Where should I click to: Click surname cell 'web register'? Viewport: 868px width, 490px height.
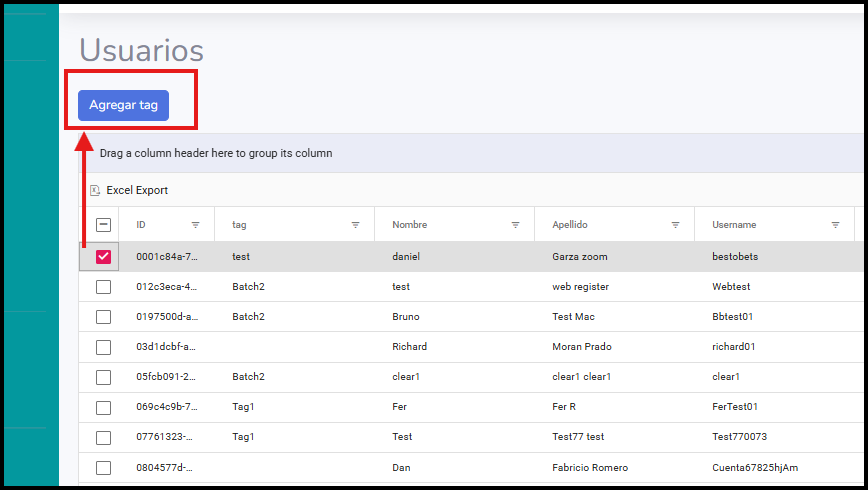point(580,287)
